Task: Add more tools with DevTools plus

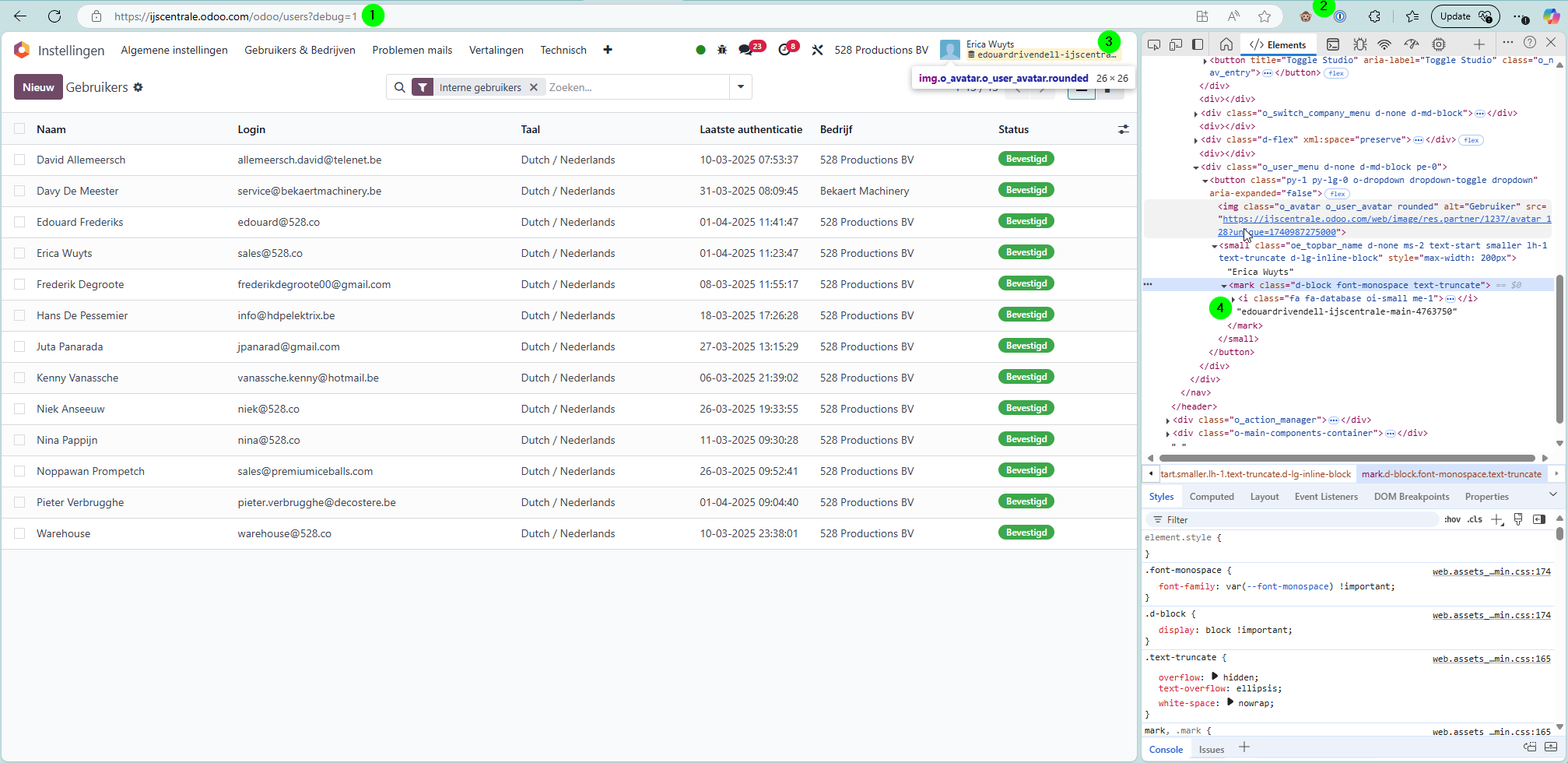Action: 1479,44
